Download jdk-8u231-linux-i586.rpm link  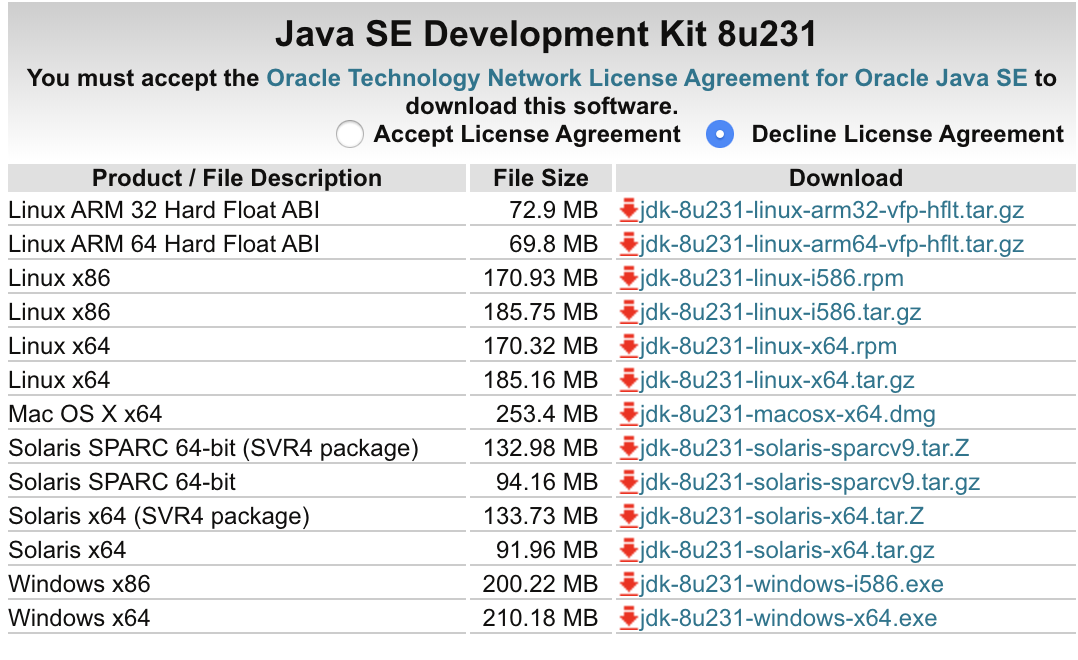point(771,278)
